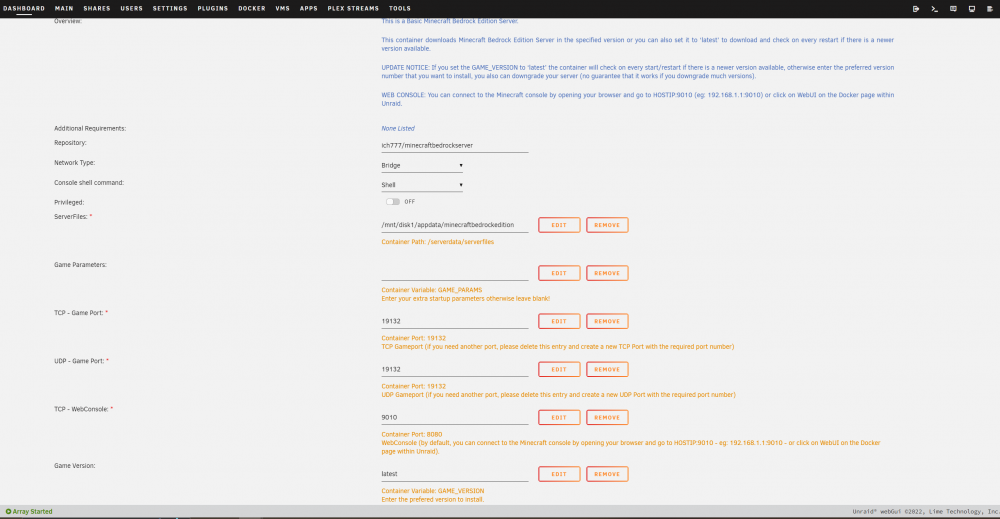Click Edit for UDP - Game Port
This screenshot has height=519, width=1000.
(559, 369)
